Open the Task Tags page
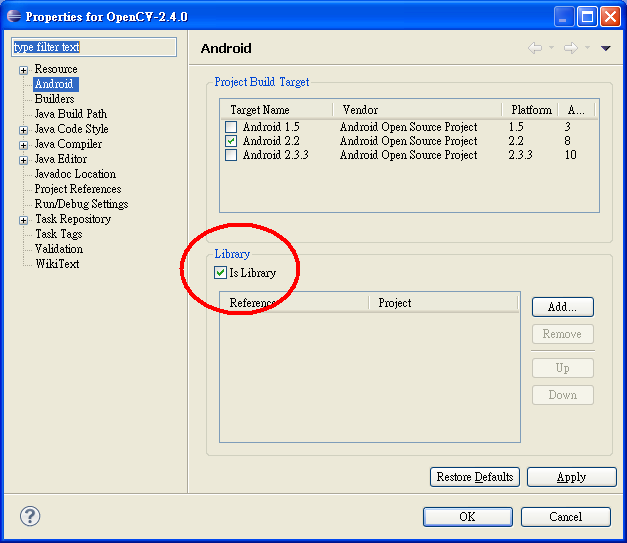Screen dimensions: 627x543 59,234
